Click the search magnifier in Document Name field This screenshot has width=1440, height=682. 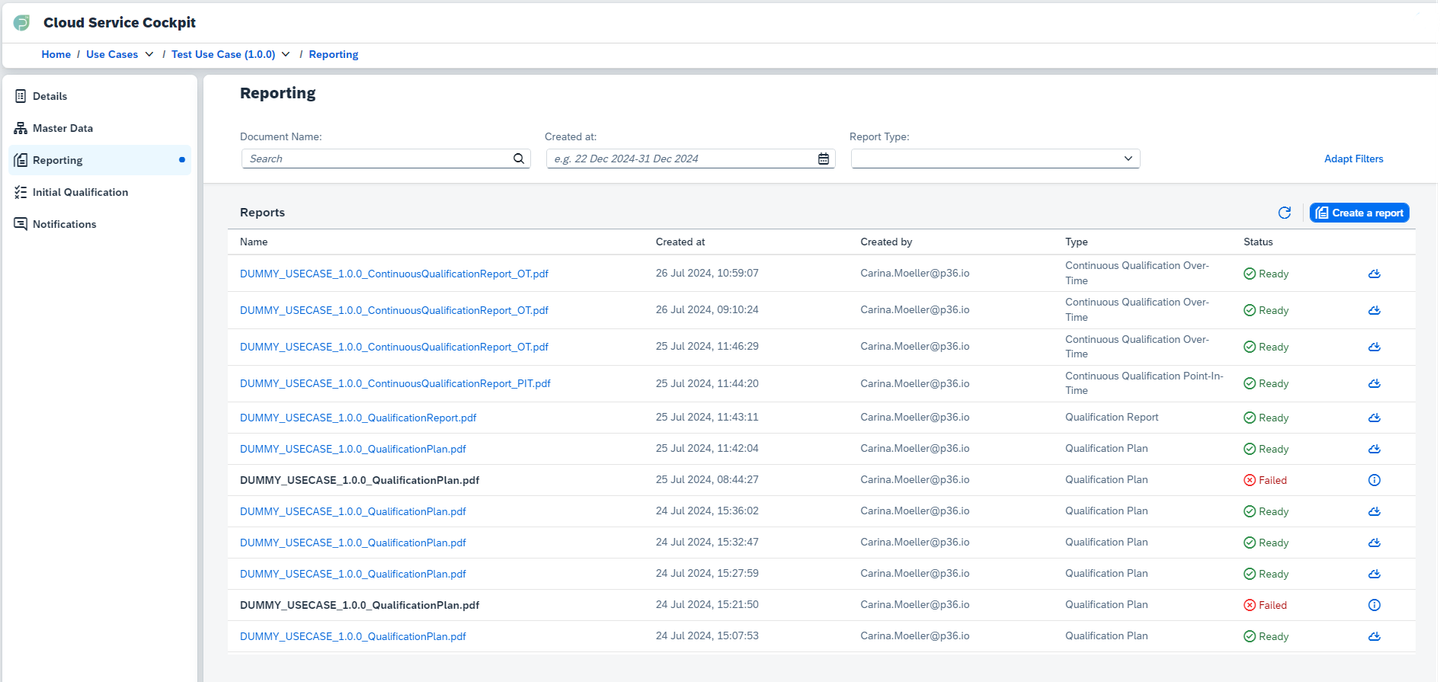click(518, 158)
